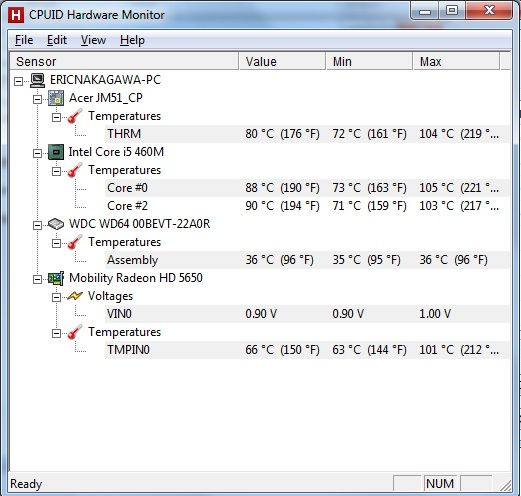Click the thermometer icon under Mobility Radeon Voltages section
521x496 pixels.
coord(75,332)
